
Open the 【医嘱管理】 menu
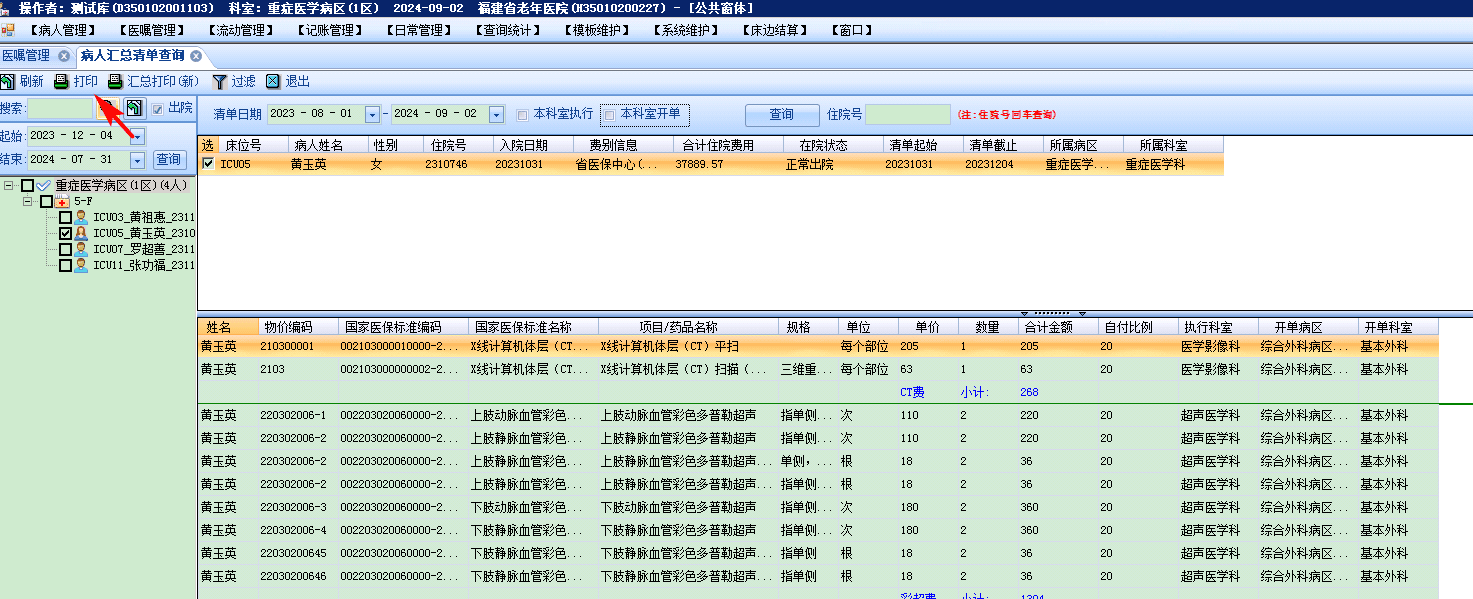pyautogui.click(x=152, y=30)
